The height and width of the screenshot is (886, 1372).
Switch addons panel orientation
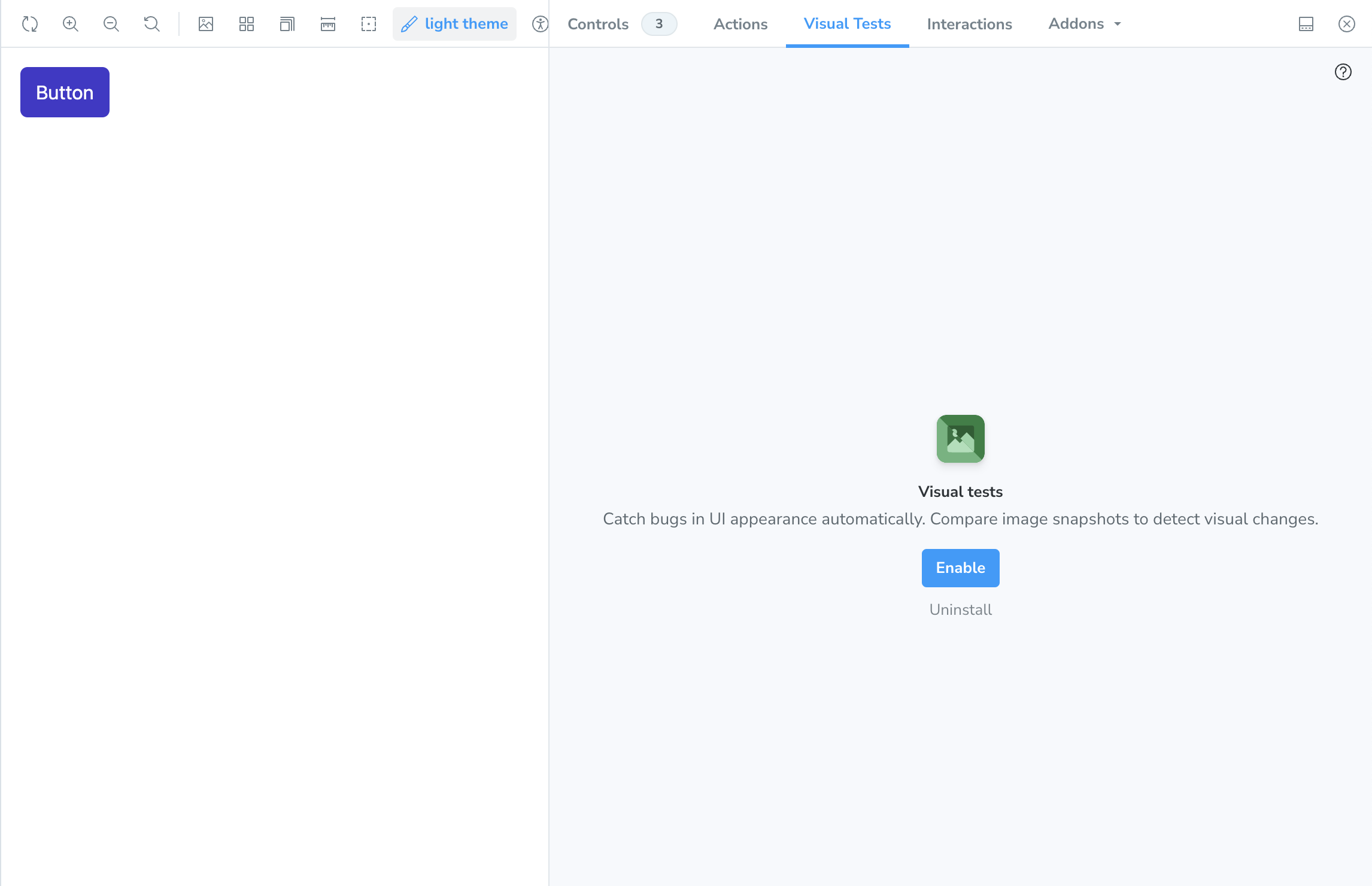1306,24
